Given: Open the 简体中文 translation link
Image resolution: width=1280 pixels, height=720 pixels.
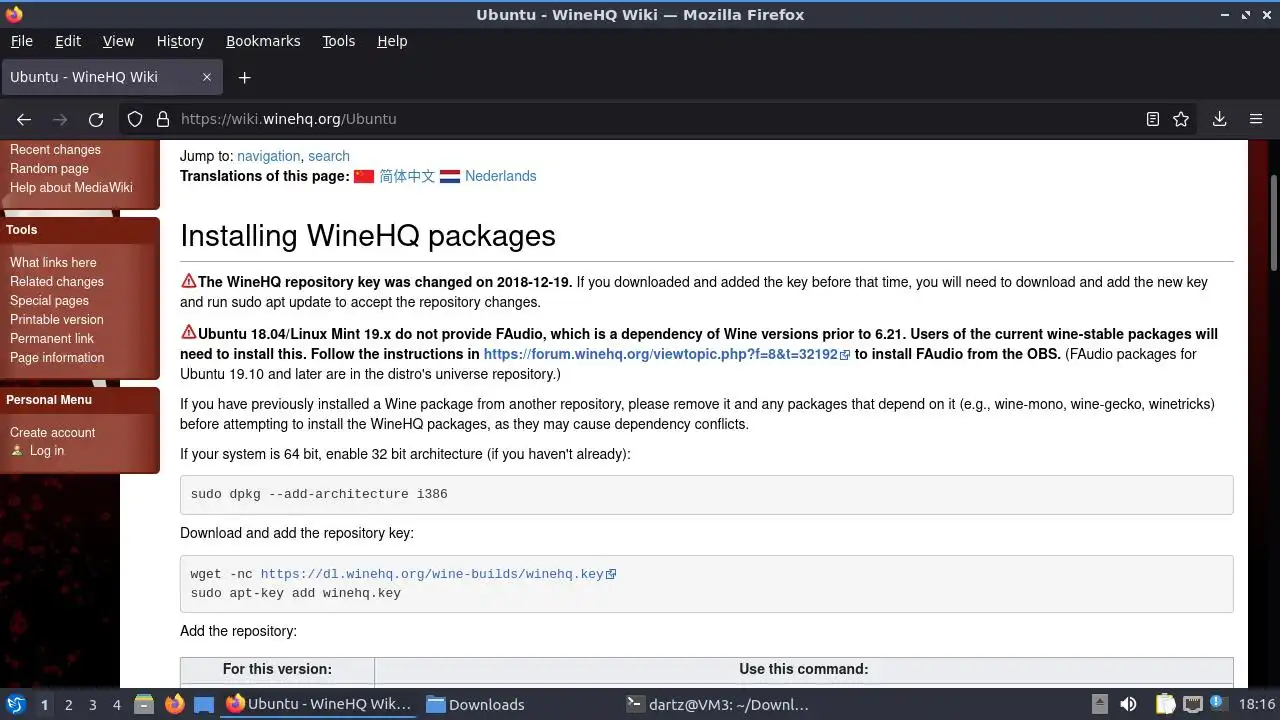Looking at the screenshot, I should click(407, 176).
